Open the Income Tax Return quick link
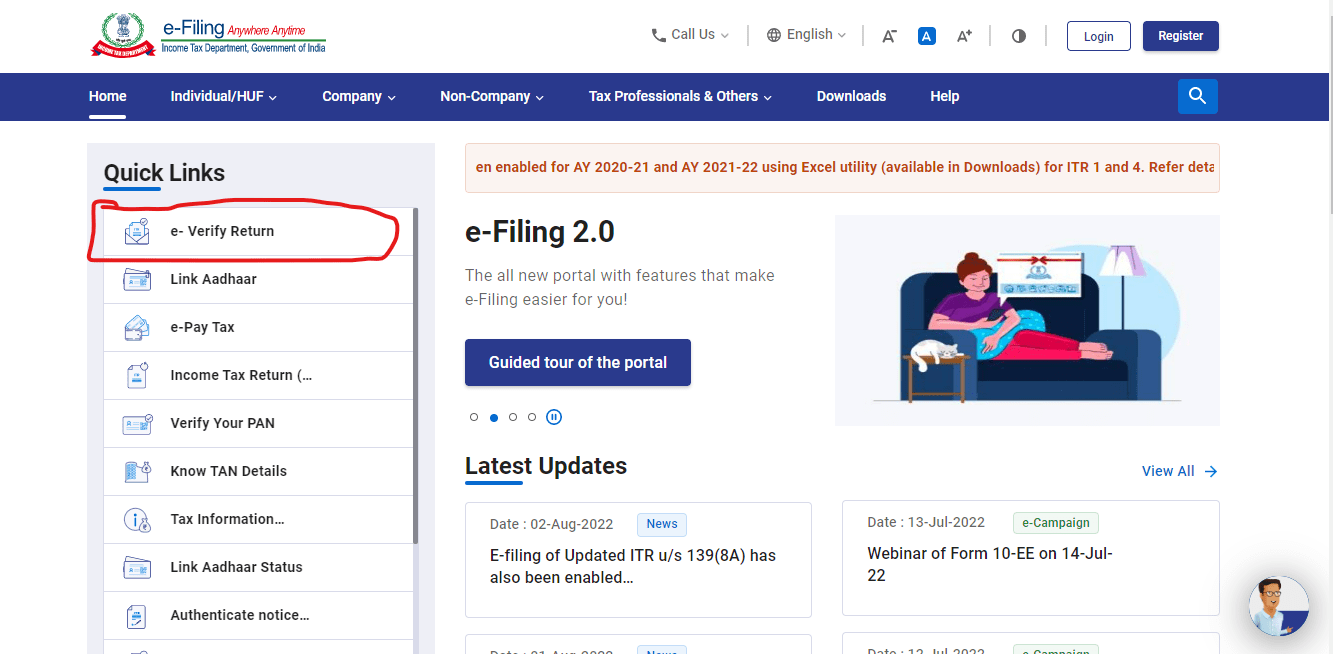Viewport: 1333px width, 654px height. [258, 376]
